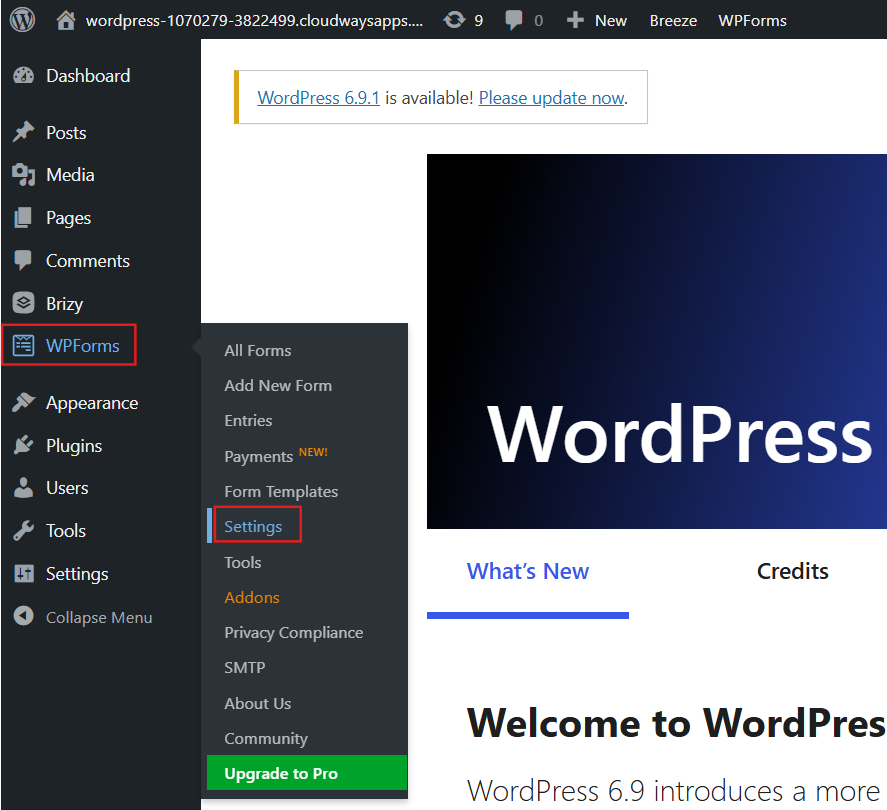
Task: Click the site name in the admin bar
Action: (254, 20)
